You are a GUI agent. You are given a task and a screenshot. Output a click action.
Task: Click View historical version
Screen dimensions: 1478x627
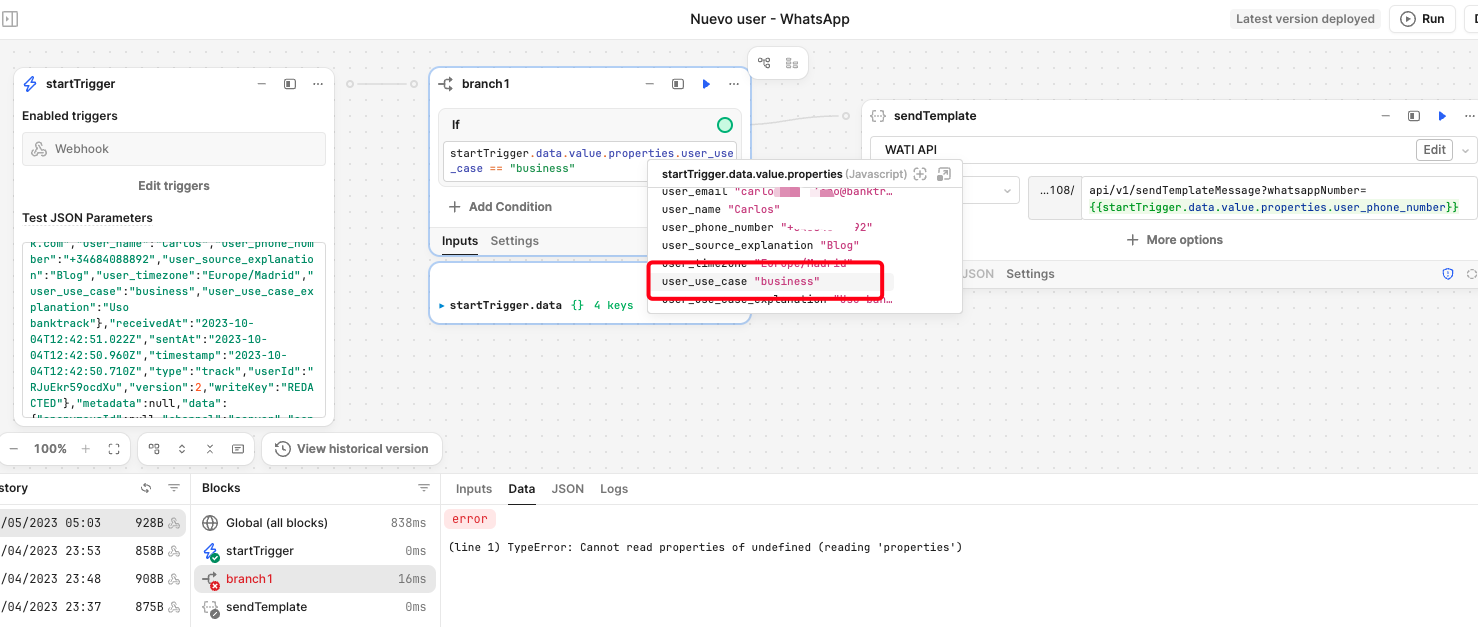pyautogui.click(x=352, y=449)
